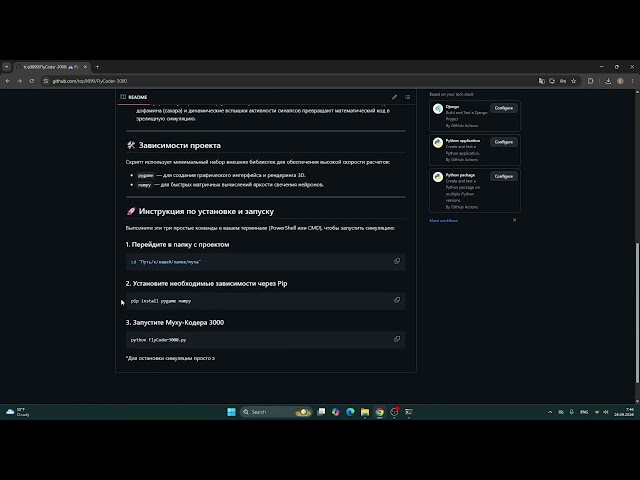Open the More workflows link

click(443, 220)
